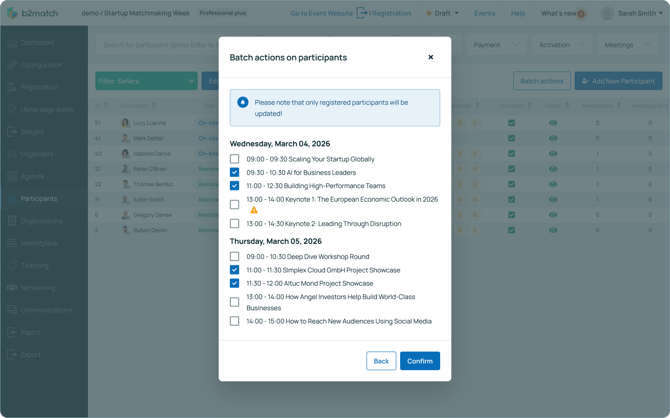Click the Registration arrow icon in top bar
The width and height of the screenshot is (670, 418).
pos(362,13)
